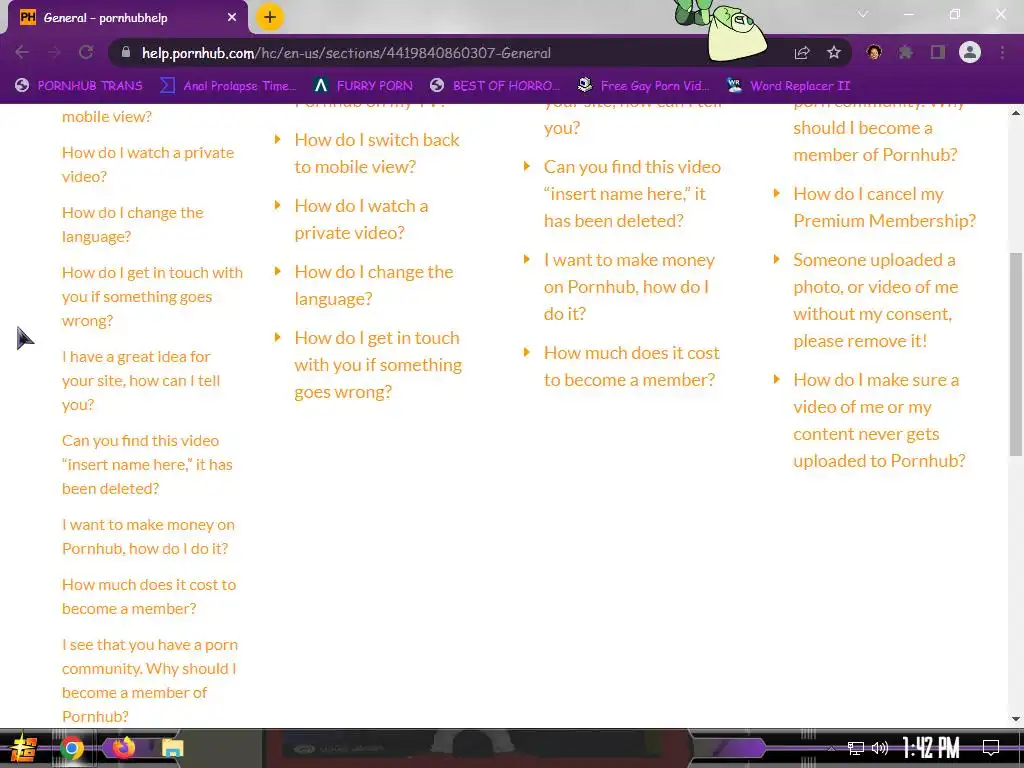Go back to the previous page

tap(22, 52)
